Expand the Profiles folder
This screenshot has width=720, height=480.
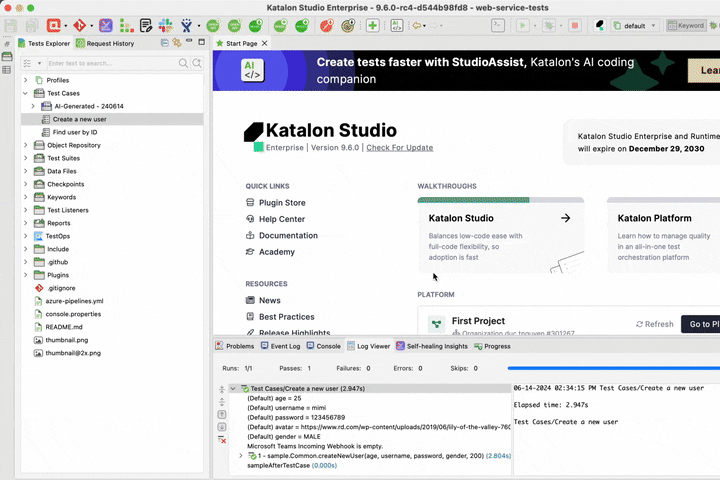coord(26,80)
